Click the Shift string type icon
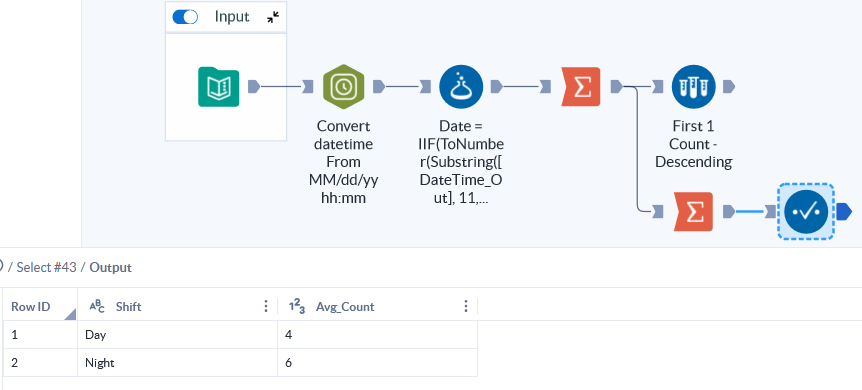The image size is (862, 390). click(x=97, y=306)
